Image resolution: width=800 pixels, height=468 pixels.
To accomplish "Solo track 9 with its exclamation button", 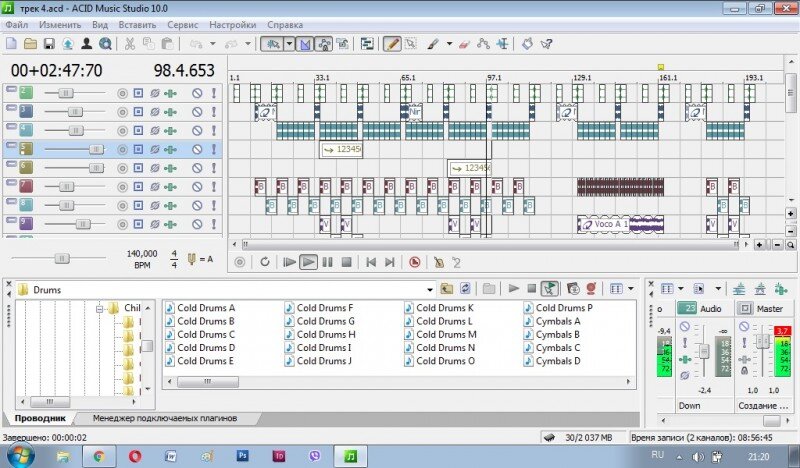I will (x=214, y=224).
